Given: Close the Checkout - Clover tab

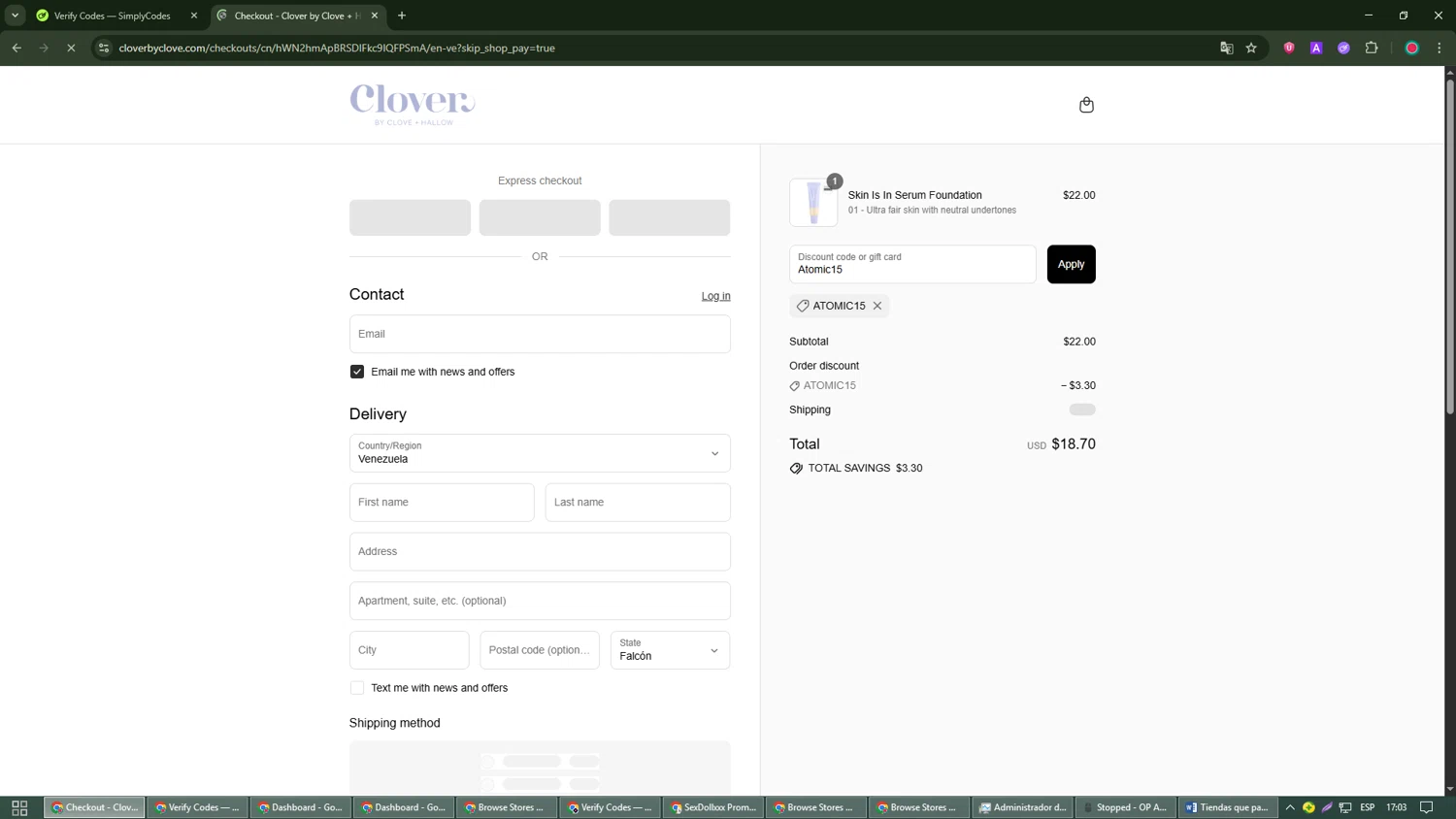Looking at the screenshot, I should [375, 16].
